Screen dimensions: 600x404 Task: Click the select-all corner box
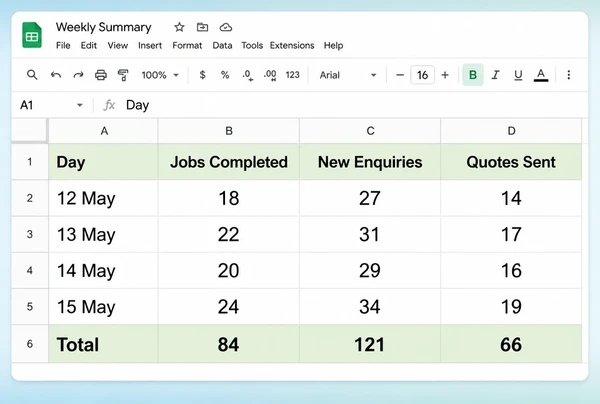pyautogui.click(x=30, y=131)
